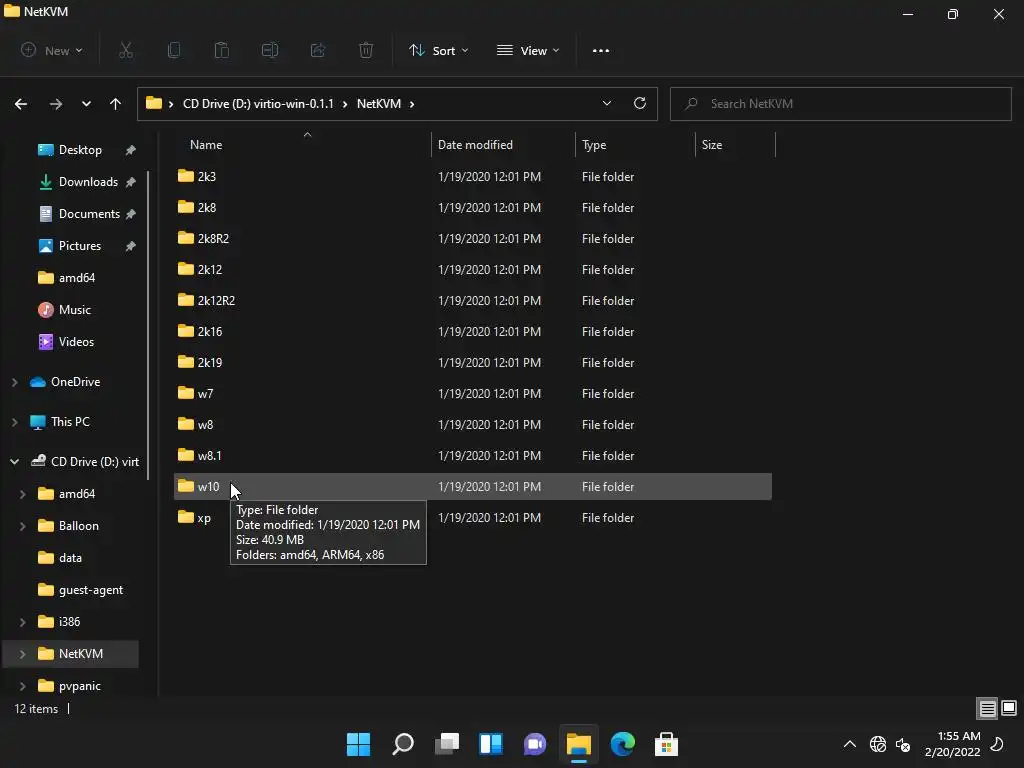Launch Microsoft Edge from taskbar
The height and width of the screenshot is (768, 1024).
pyautogui.click(x=622, y=744)
